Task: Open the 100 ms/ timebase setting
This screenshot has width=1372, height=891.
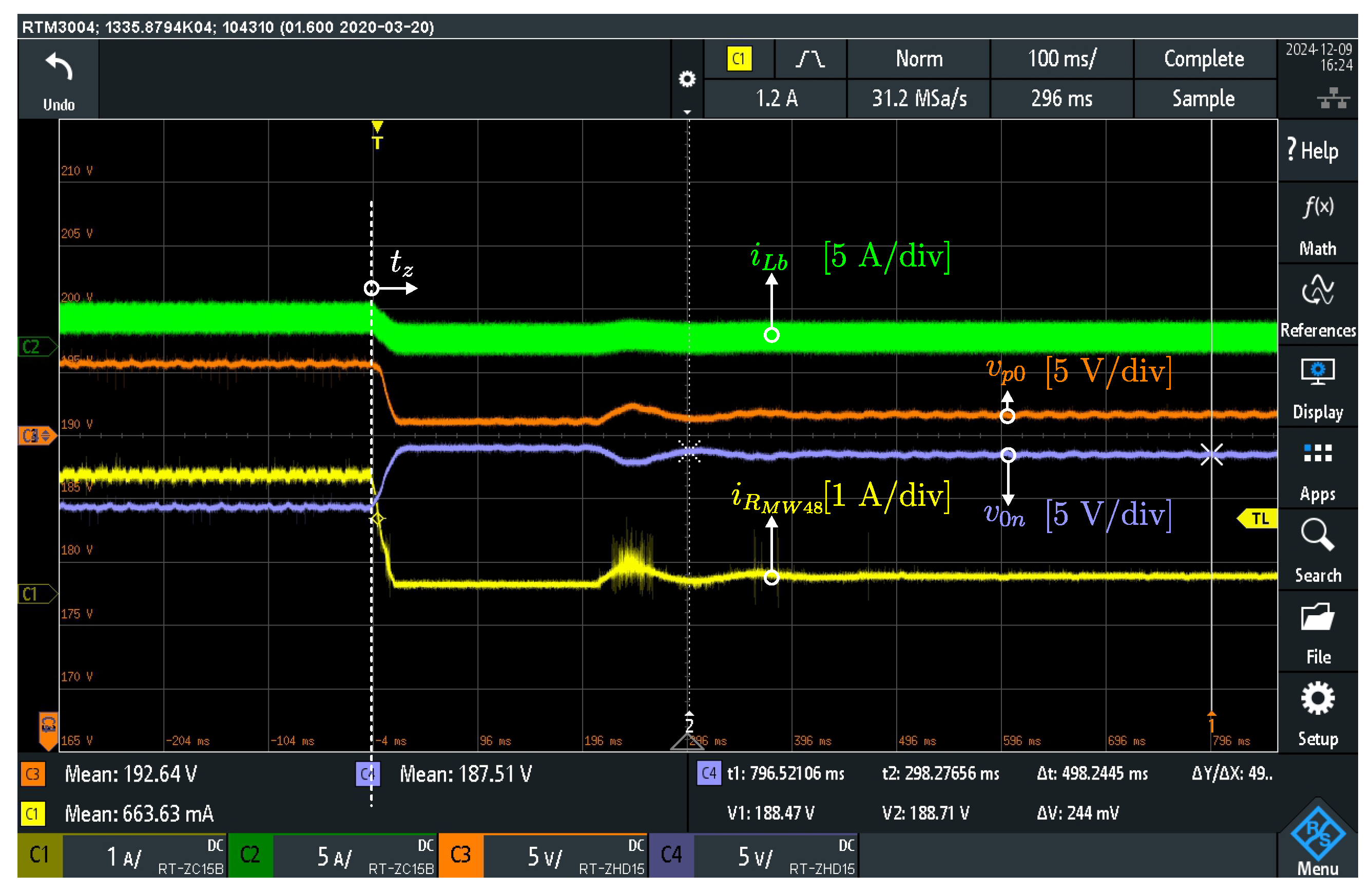Action: point(1062,59)
